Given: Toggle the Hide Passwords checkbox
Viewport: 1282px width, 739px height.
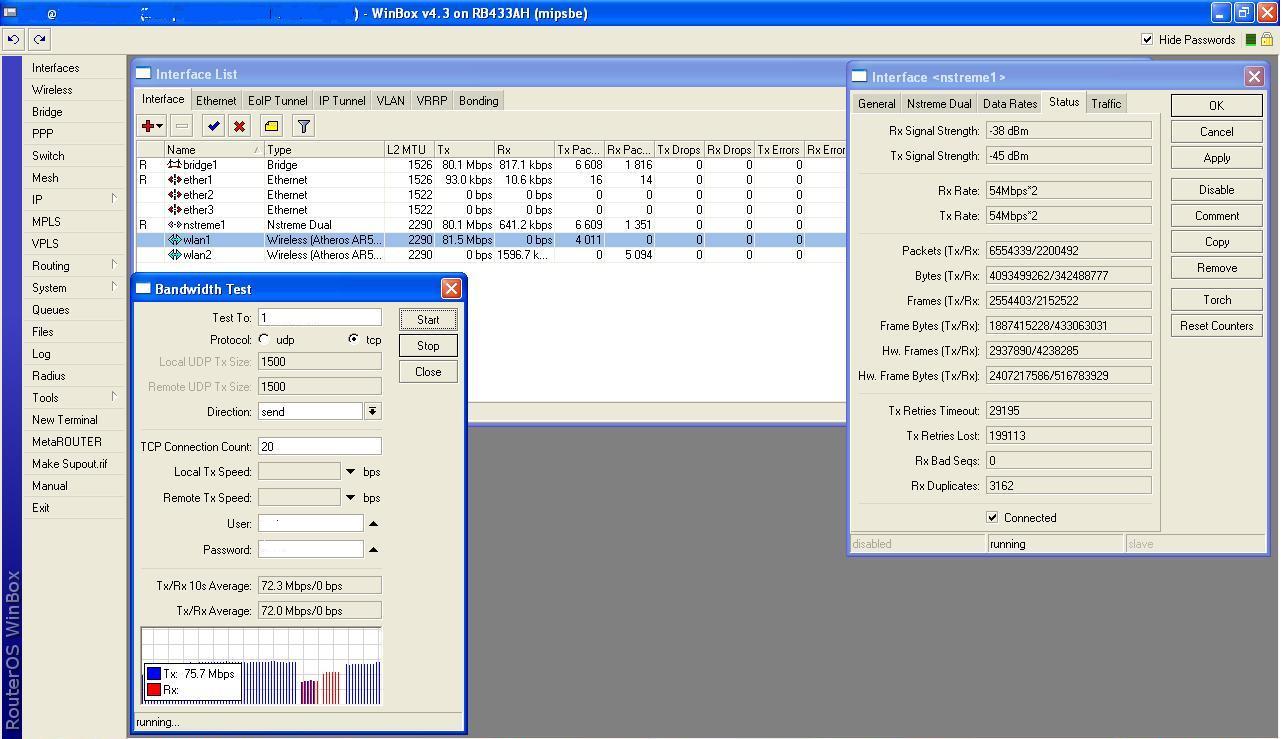Looking at the screenshot, I should 1147,39.
